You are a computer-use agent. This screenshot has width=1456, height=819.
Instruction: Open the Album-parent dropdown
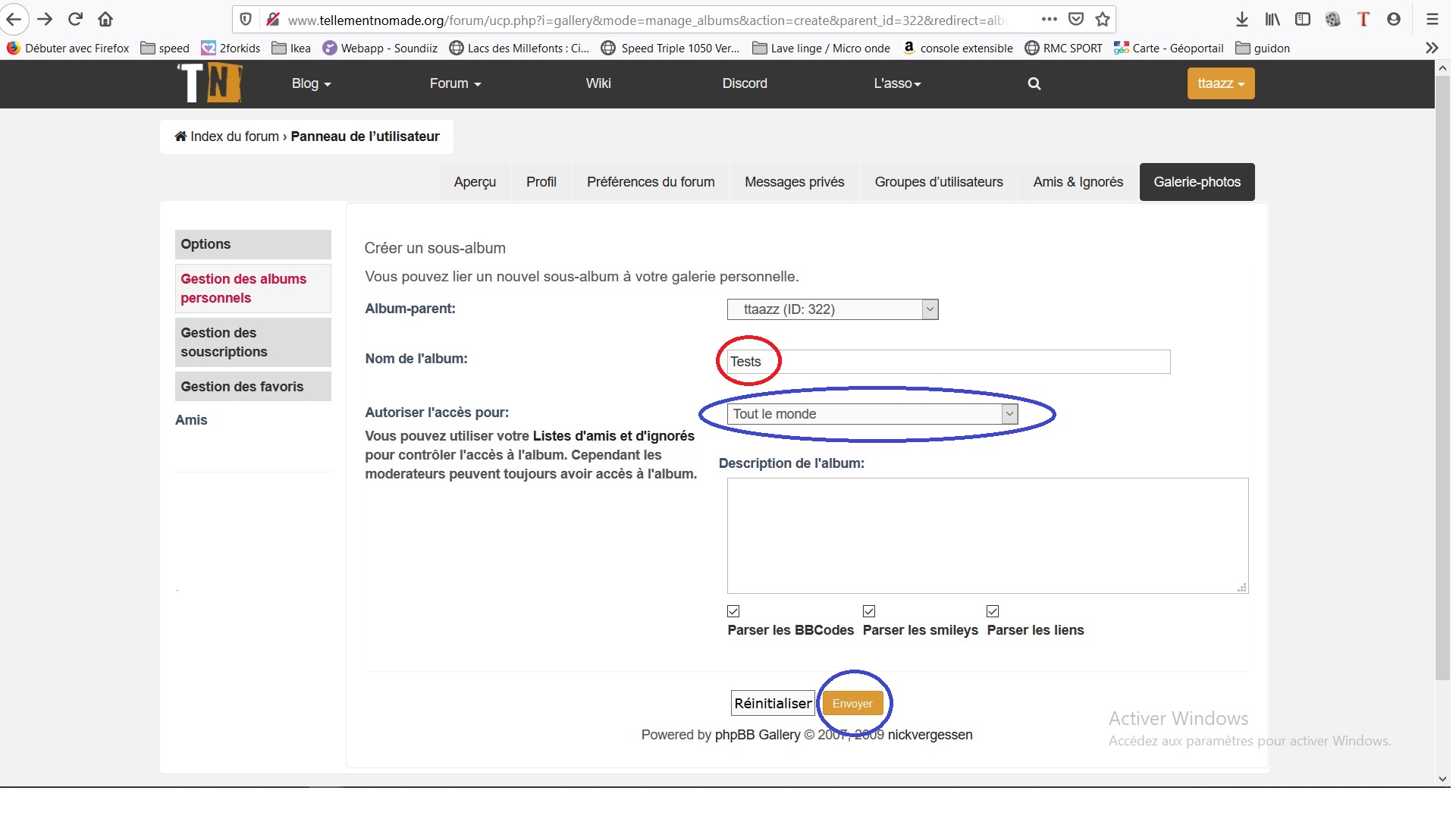click(x=832, y=309)
